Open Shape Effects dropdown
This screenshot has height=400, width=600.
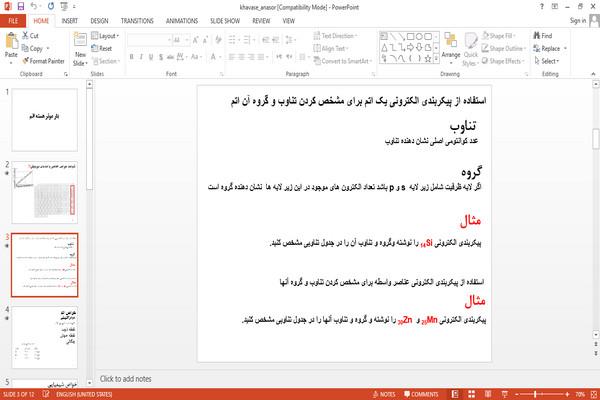[503, 61]
